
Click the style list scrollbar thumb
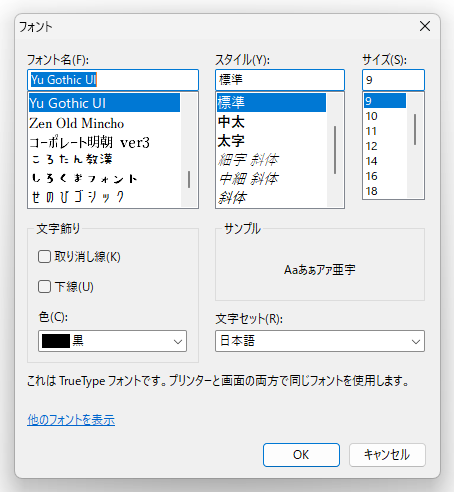pos(335,150)
